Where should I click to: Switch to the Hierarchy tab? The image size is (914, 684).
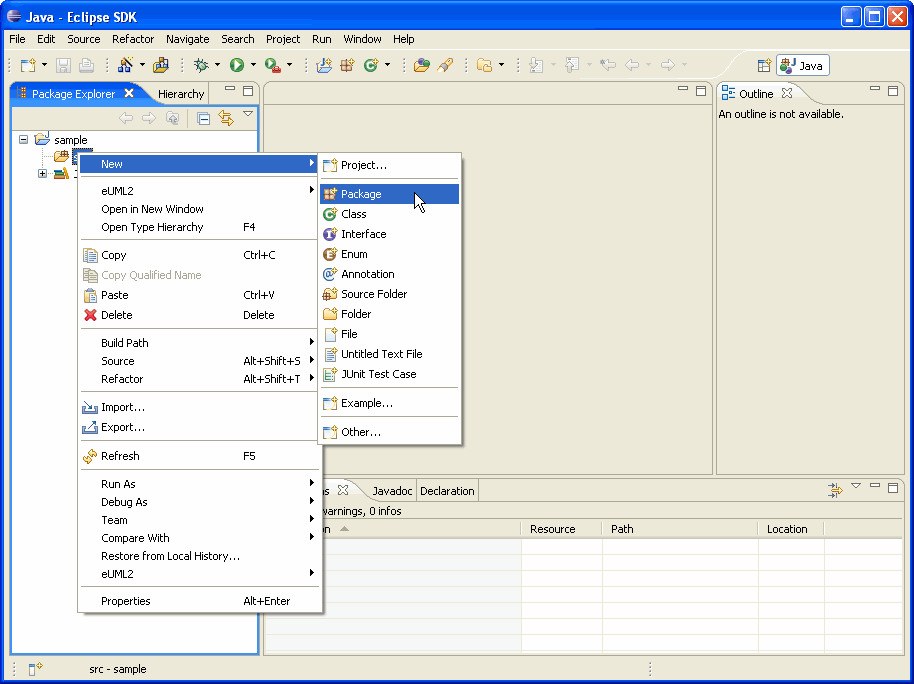[181, 94]
